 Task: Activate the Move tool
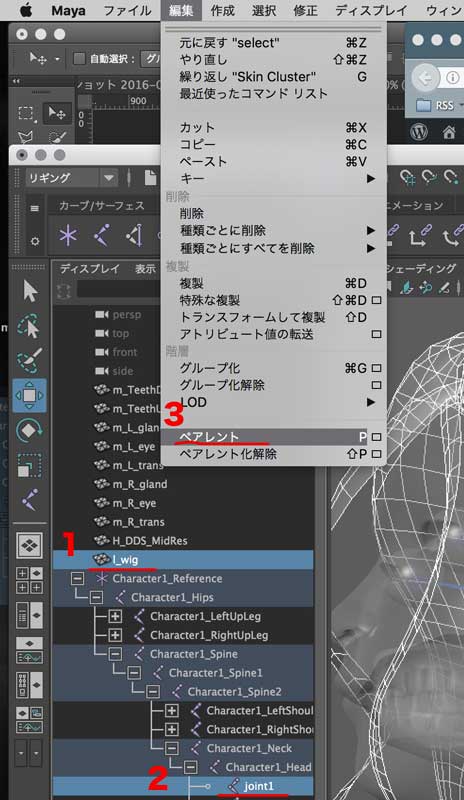click(x=30, y=395)
